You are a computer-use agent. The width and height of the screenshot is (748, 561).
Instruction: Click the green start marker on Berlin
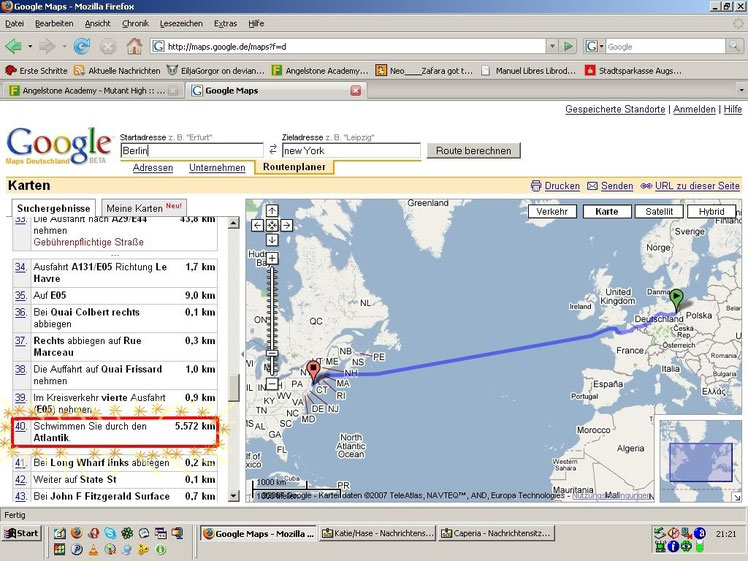tap(676, 299)
